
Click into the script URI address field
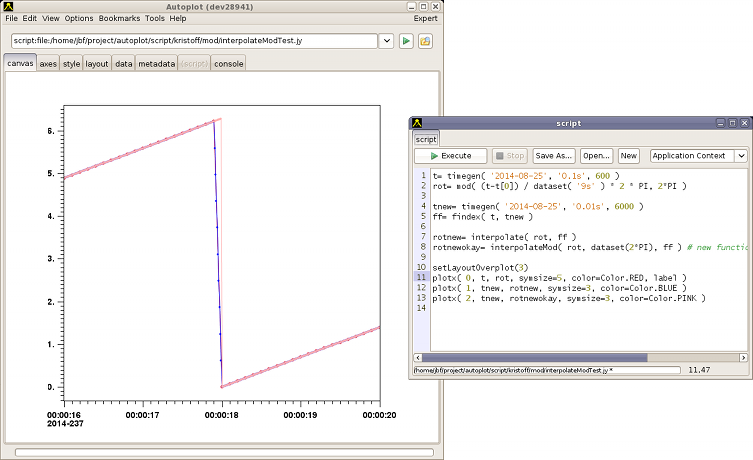(192, 41)
